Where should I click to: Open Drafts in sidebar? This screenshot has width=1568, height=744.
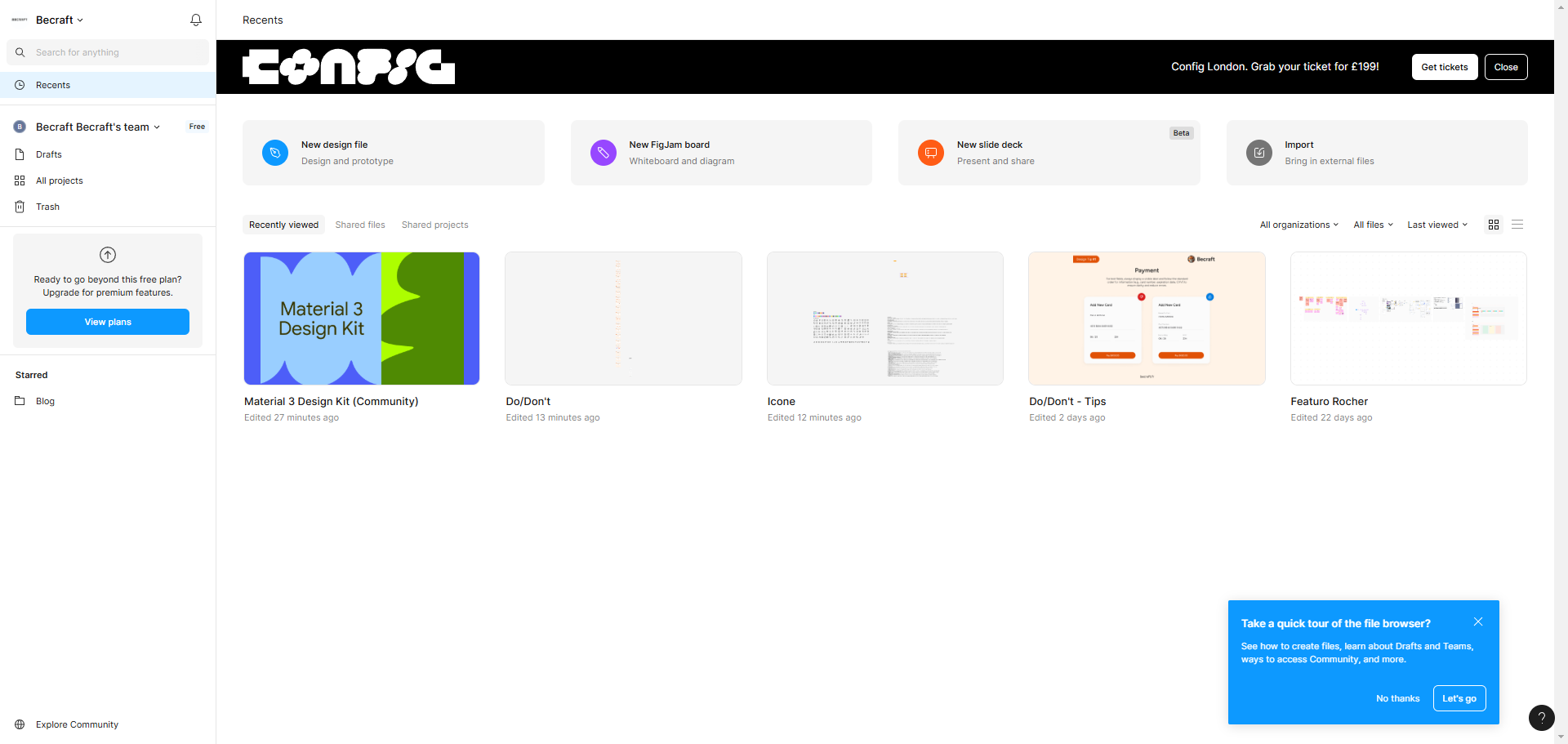tap(108, 154)
